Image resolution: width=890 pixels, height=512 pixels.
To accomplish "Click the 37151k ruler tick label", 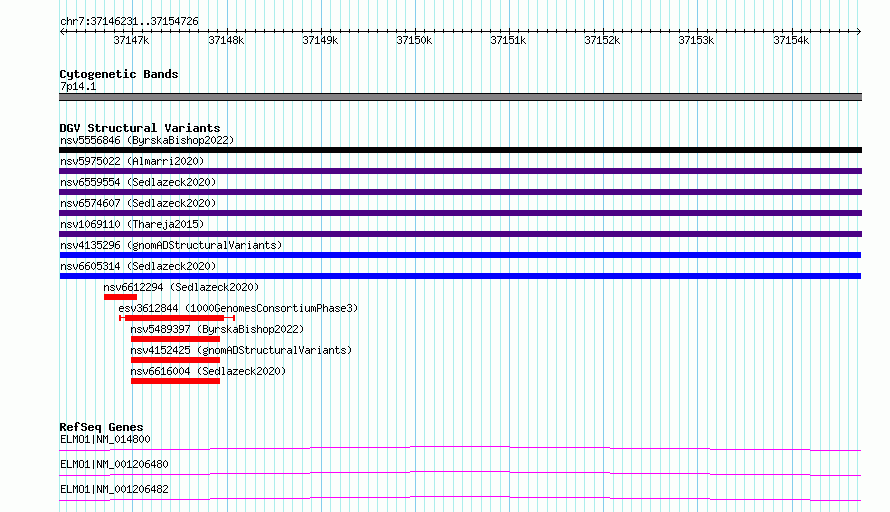I will (508, 40).
